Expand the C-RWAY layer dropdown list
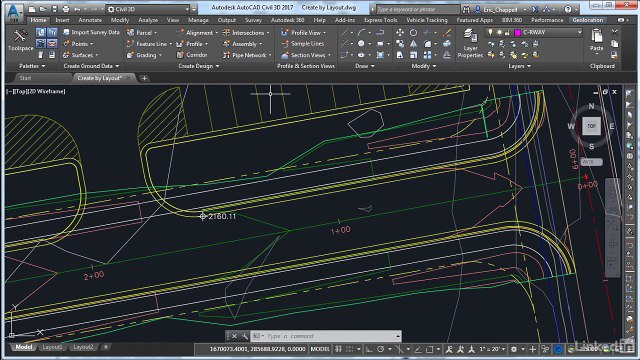640x360 pixels. click(x=579, y=32)
